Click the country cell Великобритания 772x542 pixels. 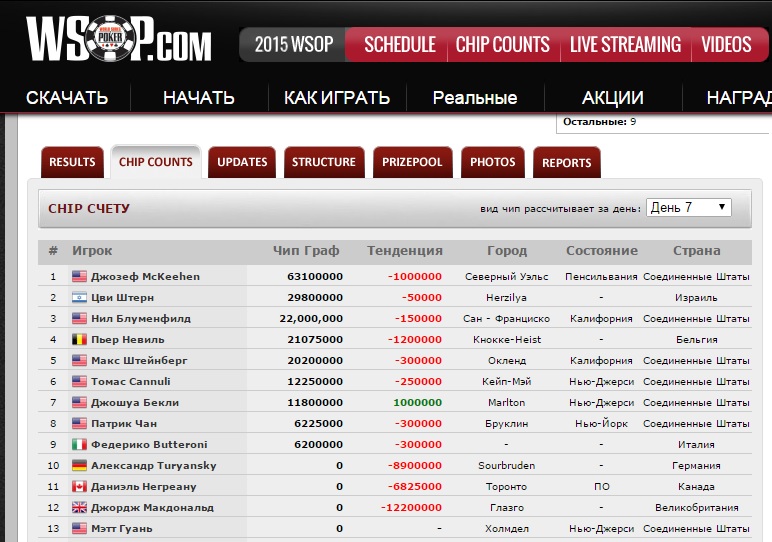(x=697, y=508)
